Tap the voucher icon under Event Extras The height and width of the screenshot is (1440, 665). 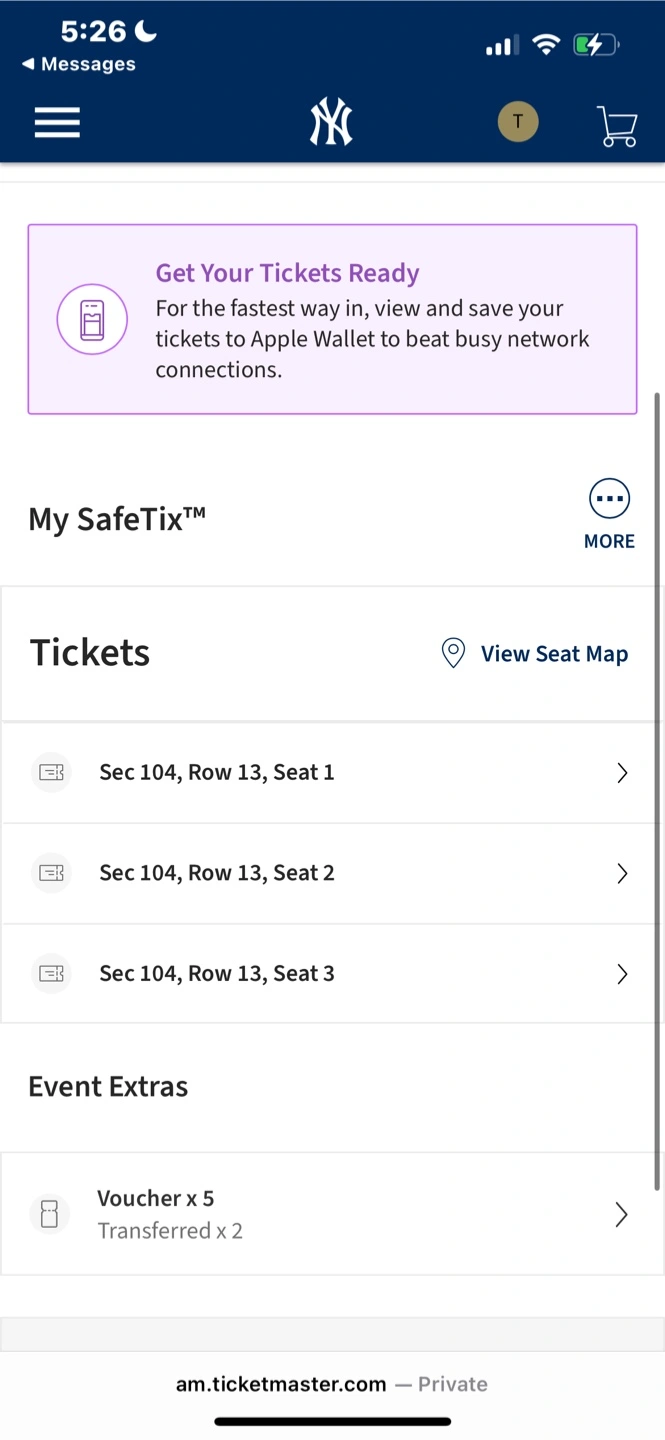pyautogui.click(x=50, y=1214)
